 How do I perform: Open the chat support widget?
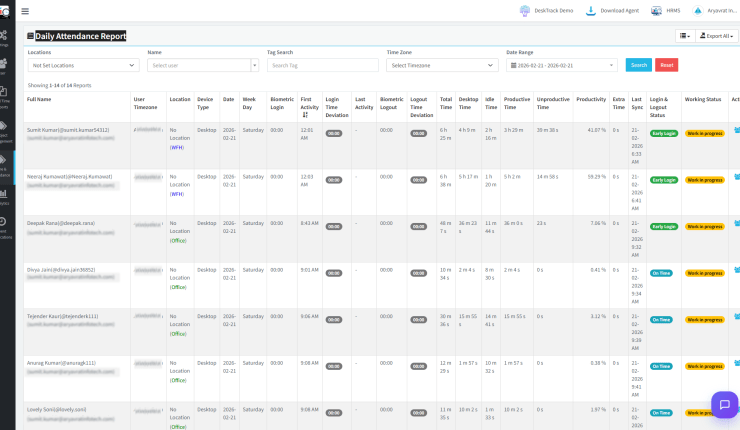[723, 403]
